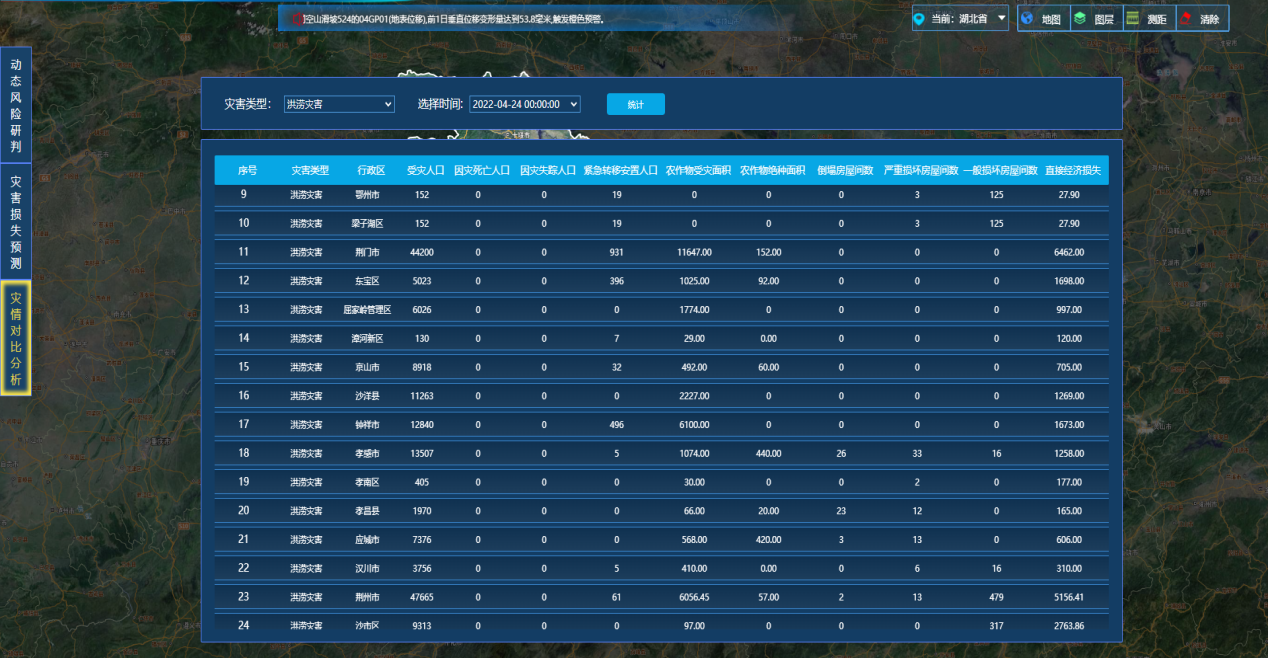Click the 受灾人口 column header
Image resolution: width=1268 pixels, height=658 pixels.
coord(425,171)
